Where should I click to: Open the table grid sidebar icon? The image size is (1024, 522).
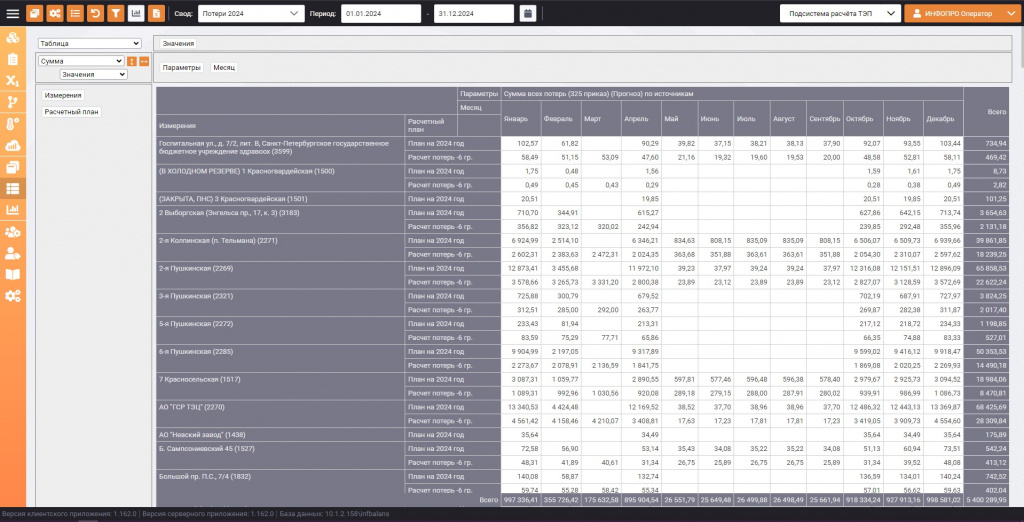point(12,189)
